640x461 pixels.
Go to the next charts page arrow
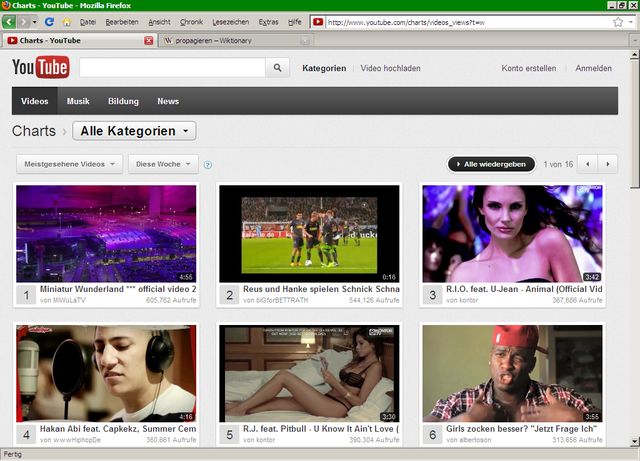click(608, 163)
